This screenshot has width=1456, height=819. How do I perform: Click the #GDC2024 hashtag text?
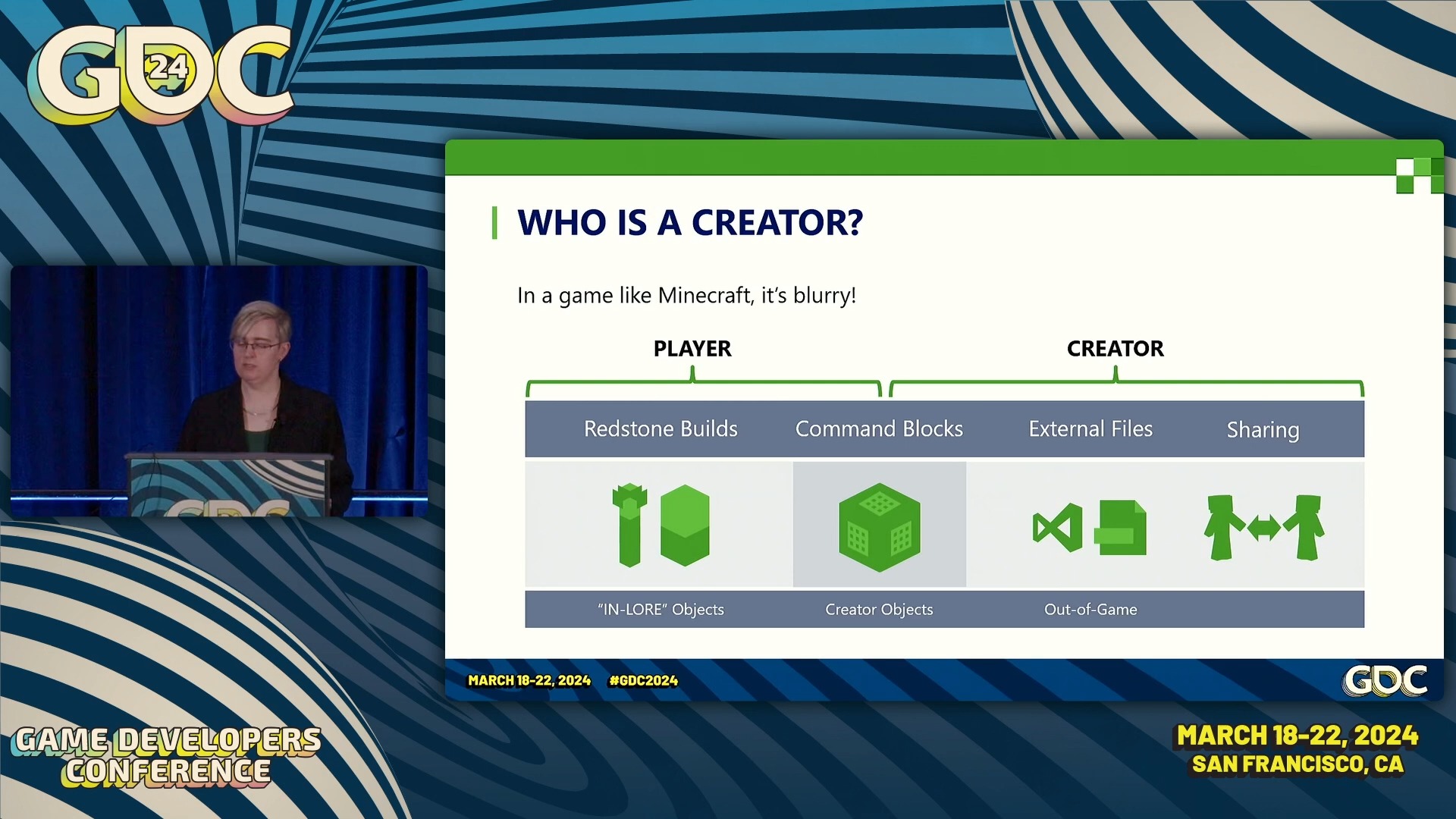[643, 680]
